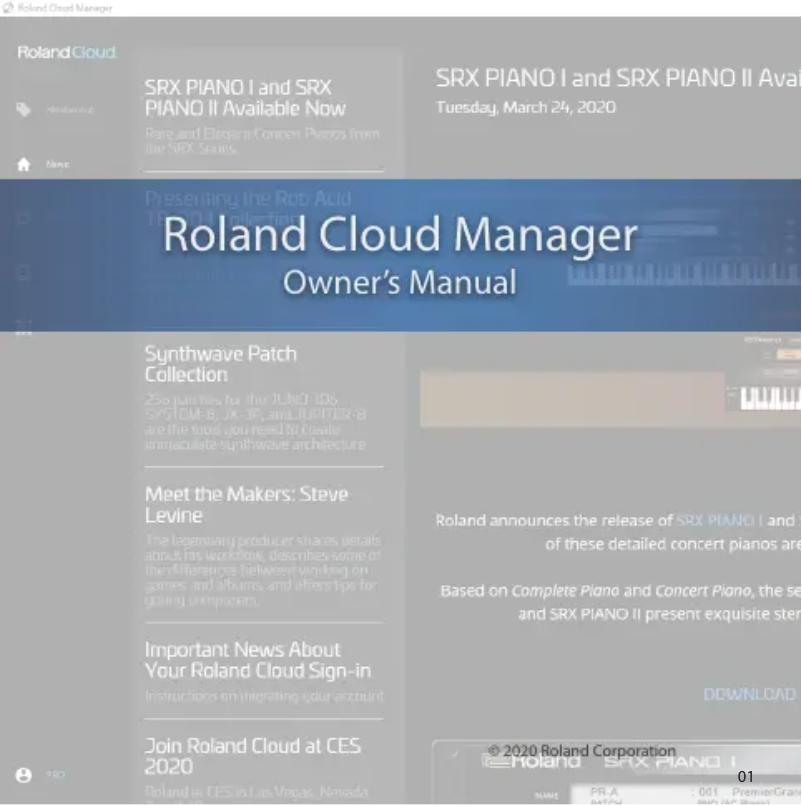This screenshot has width=802, height=805.
Task: Select the Synthwave Patch Collection article
Action: (221, 364)
